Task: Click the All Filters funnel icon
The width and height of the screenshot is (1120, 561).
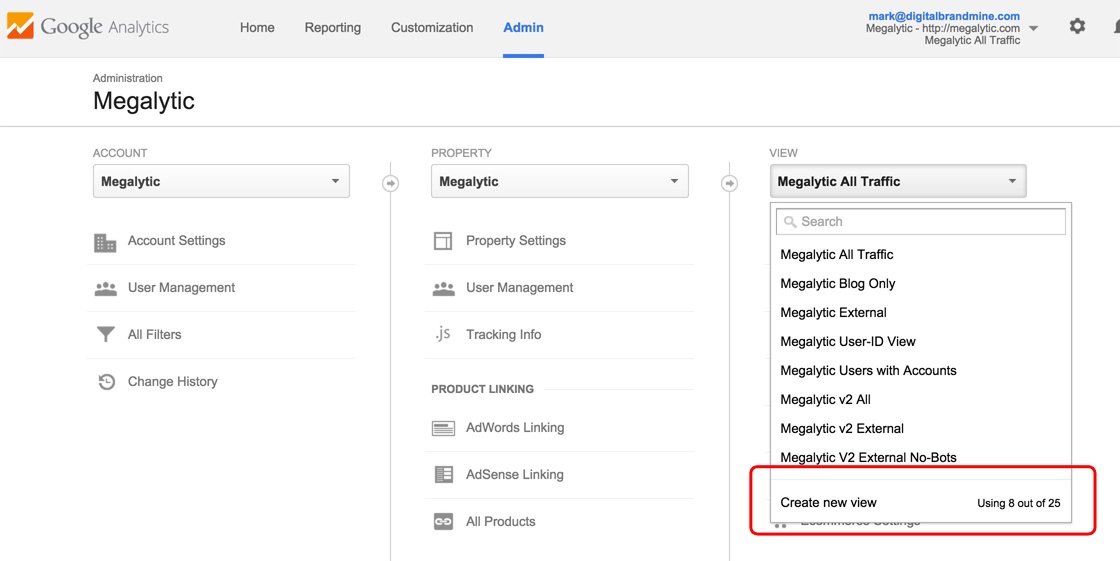Action: [x=105, y=335]
